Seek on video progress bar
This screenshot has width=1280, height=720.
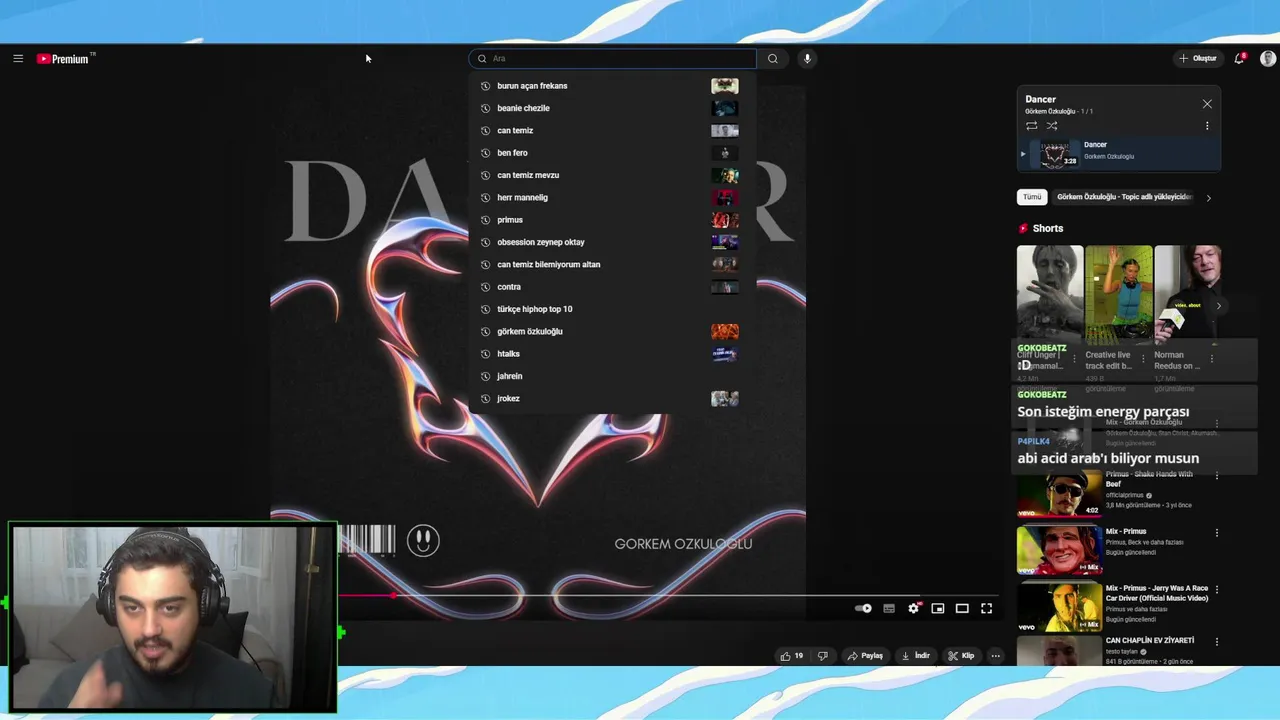[x=668, y=595]
